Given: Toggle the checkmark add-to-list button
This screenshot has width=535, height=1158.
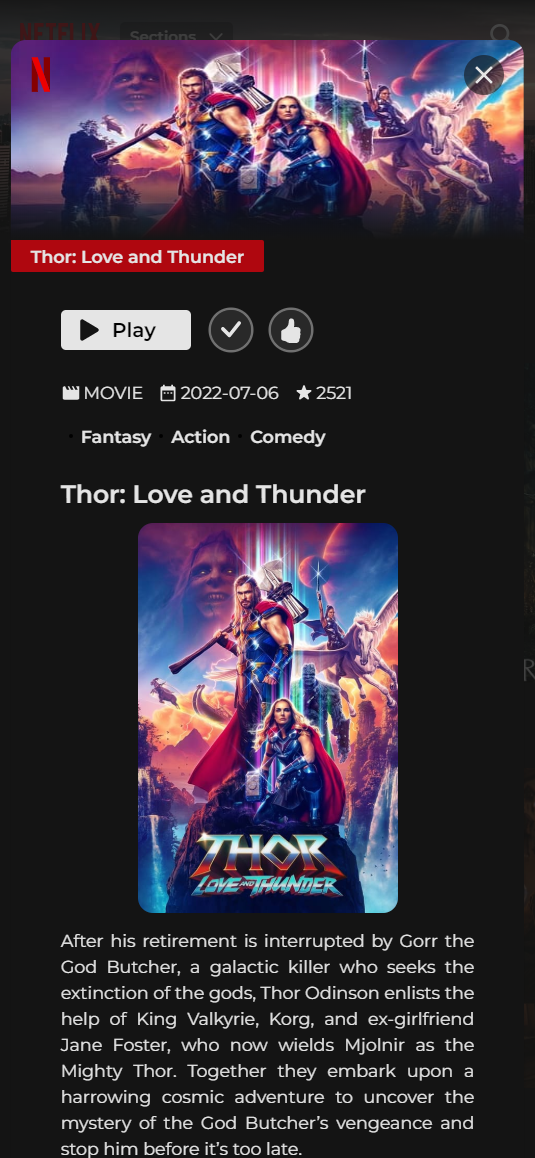Looking at the screenshot, I should click(231, 330).
